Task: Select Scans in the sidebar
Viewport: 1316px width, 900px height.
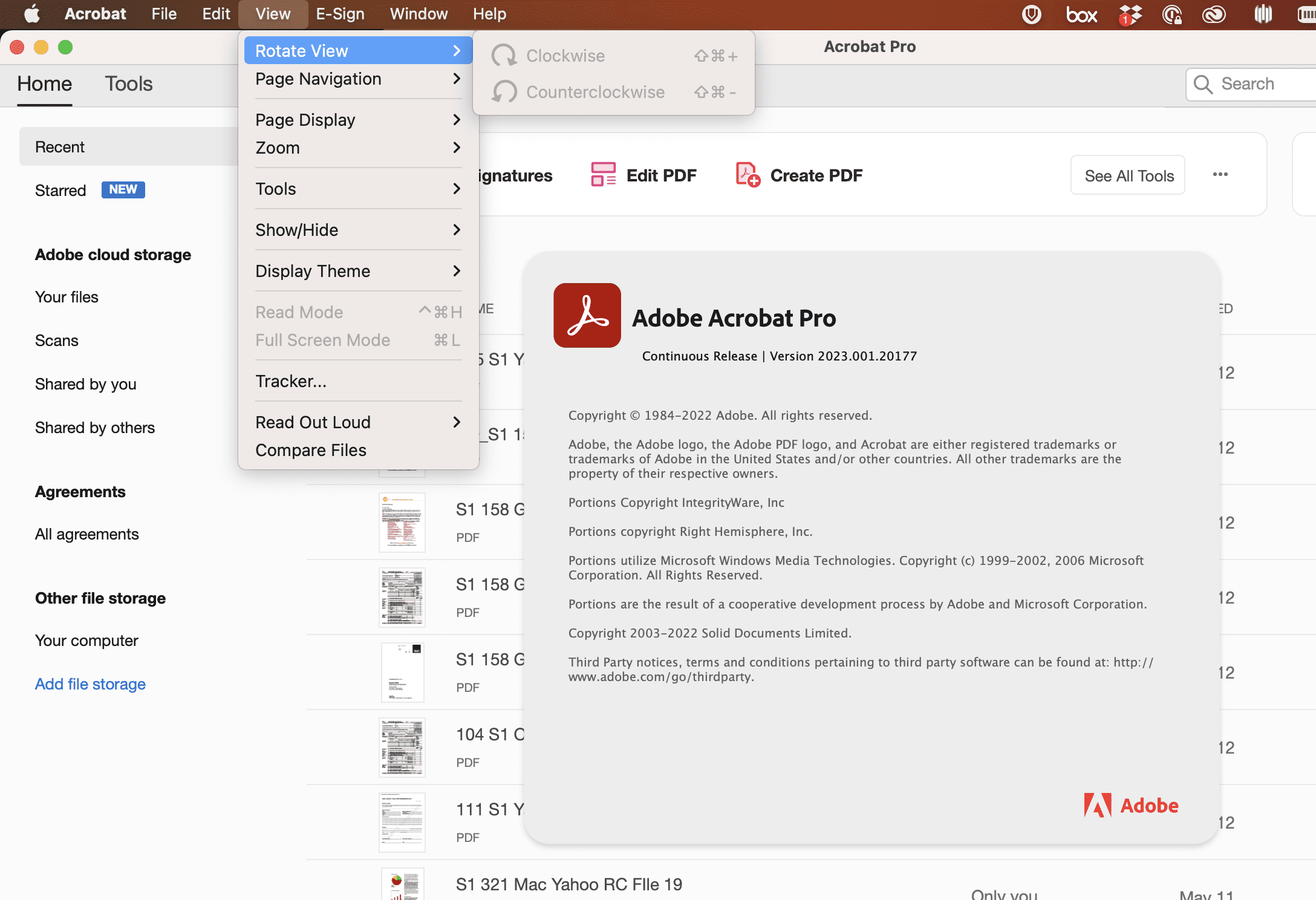Action: tap(56, 341)
